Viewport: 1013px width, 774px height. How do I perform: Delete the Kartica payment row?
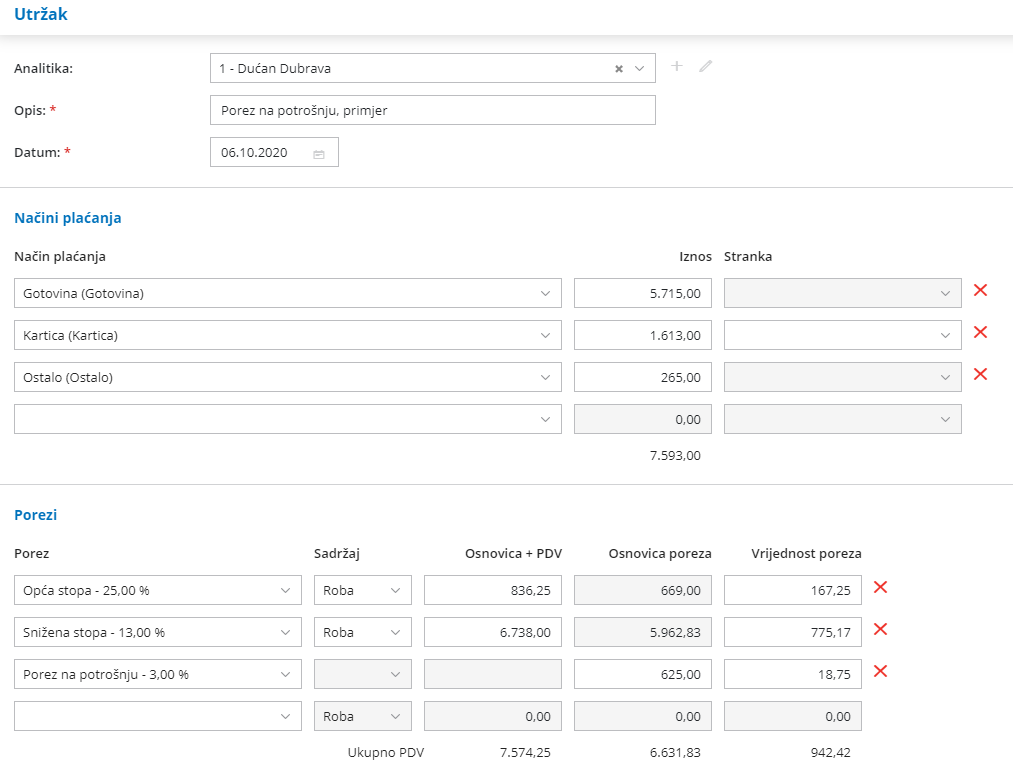(x=980, y=332)
